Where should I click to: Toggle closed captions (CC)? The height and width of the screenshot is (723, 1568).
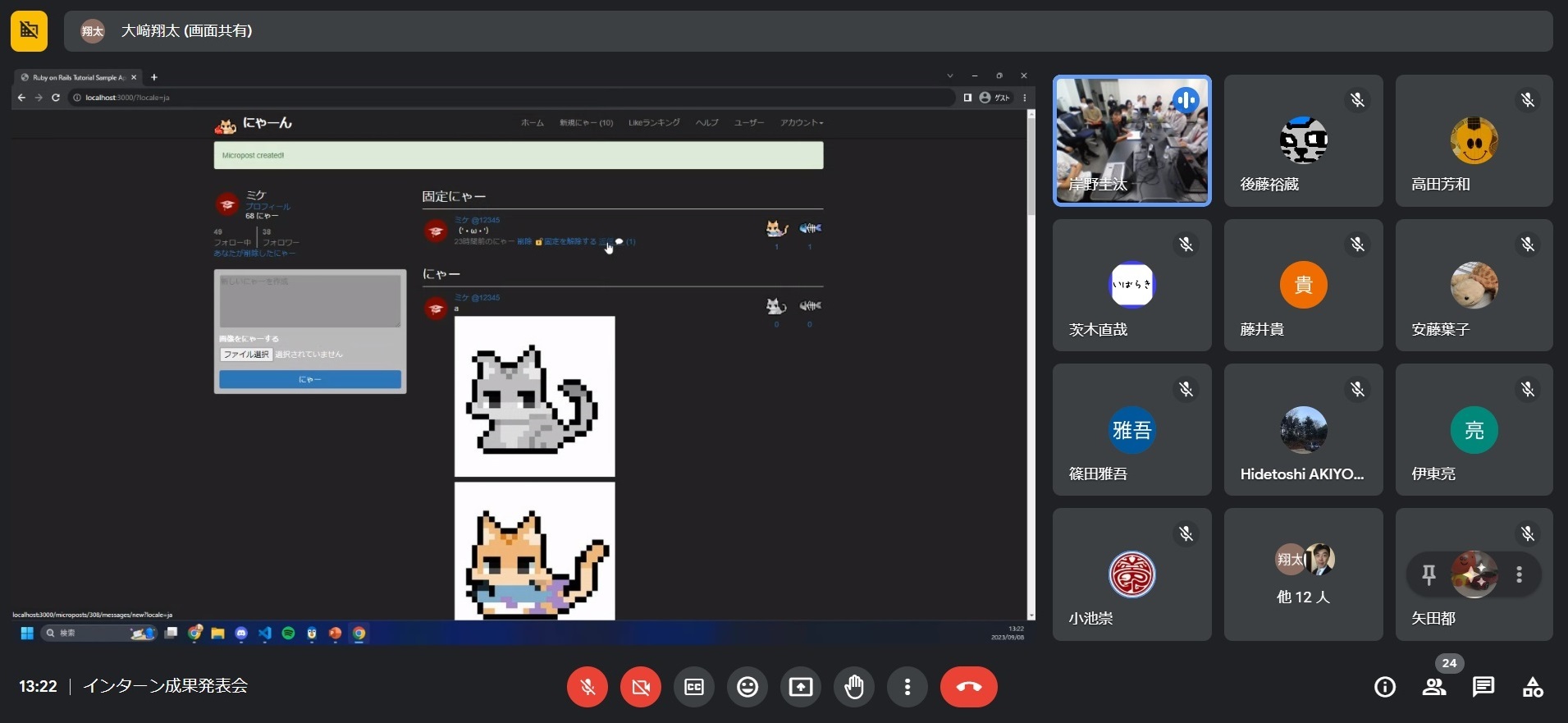click(694, 687)
